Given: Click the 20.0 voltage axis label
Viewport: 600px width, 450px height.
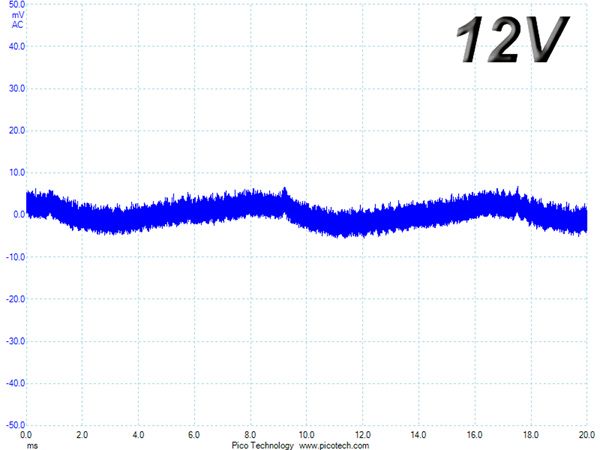Looking at the screenshot, I should [x=17, y=130].
